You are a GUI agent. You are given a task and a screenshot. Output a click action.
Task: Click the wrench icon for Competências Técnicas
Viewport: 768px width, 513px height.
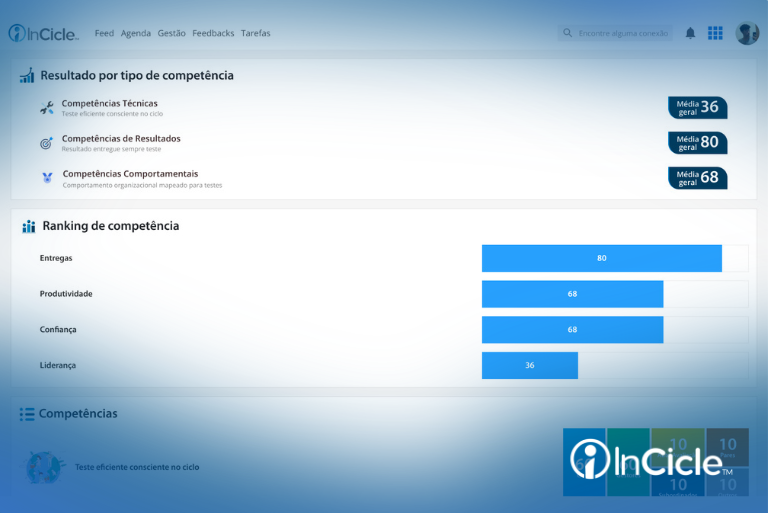pyautogui.click(x=47, y=107)
